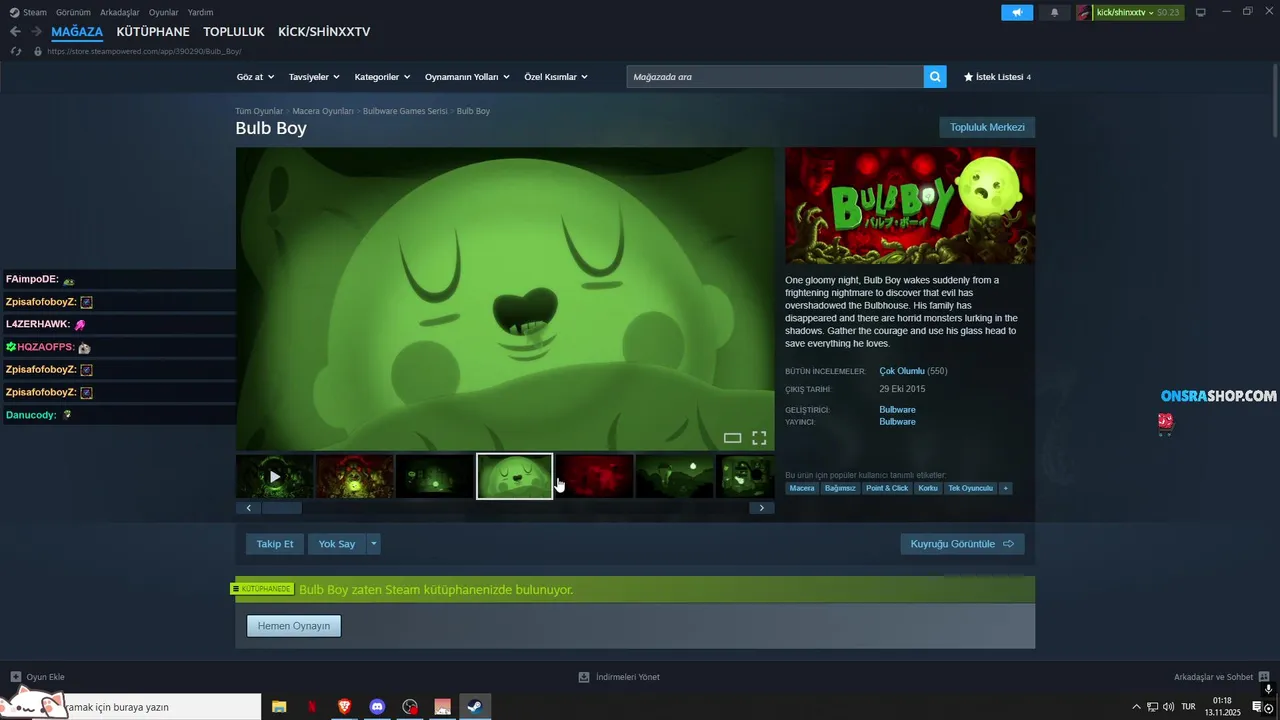
Task: Open the Steam announcements megaphone button
Action: (1017, 12)
